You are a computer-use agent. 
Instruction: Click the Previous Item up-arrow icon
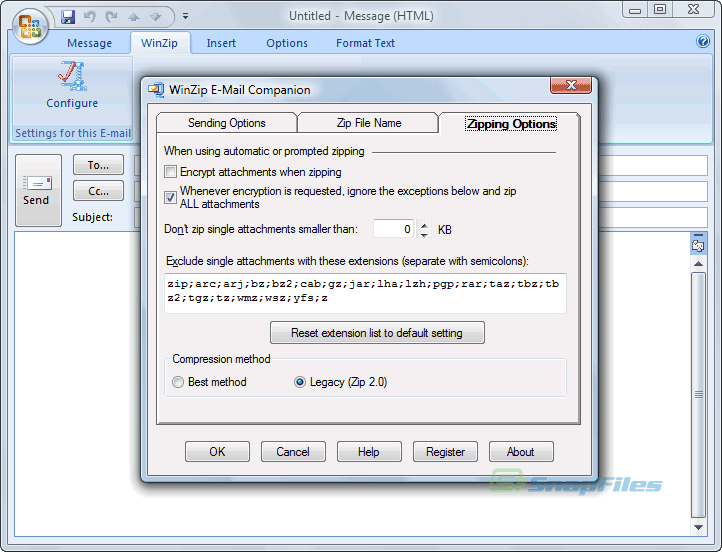[134, 17]
